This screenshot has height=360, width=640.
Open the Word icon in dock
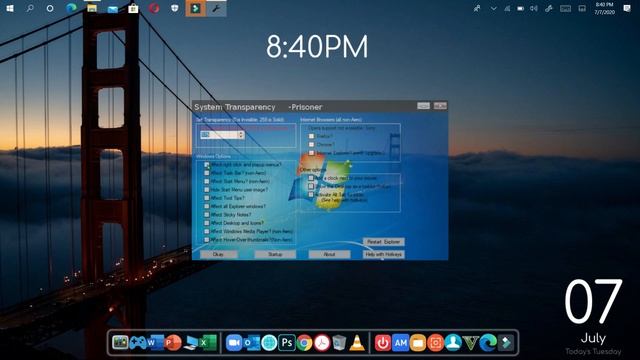(155, 343)
